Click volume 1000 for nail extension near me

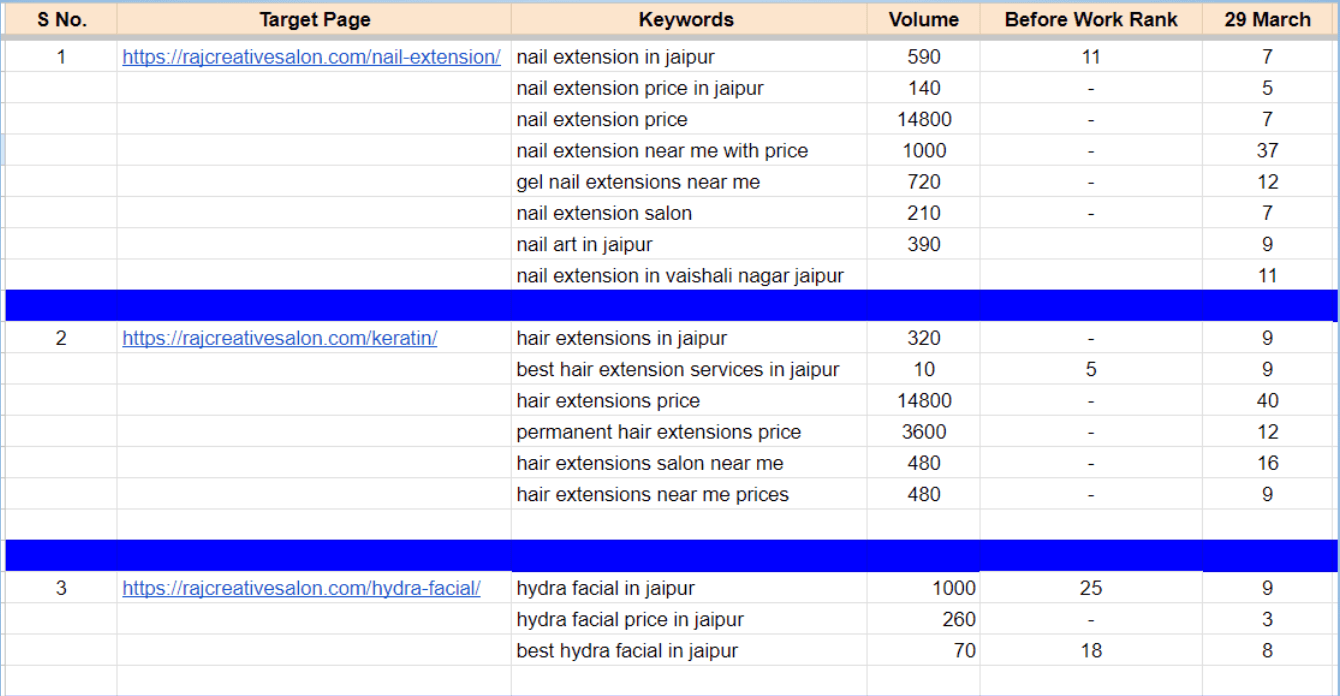tap(923, 150)
